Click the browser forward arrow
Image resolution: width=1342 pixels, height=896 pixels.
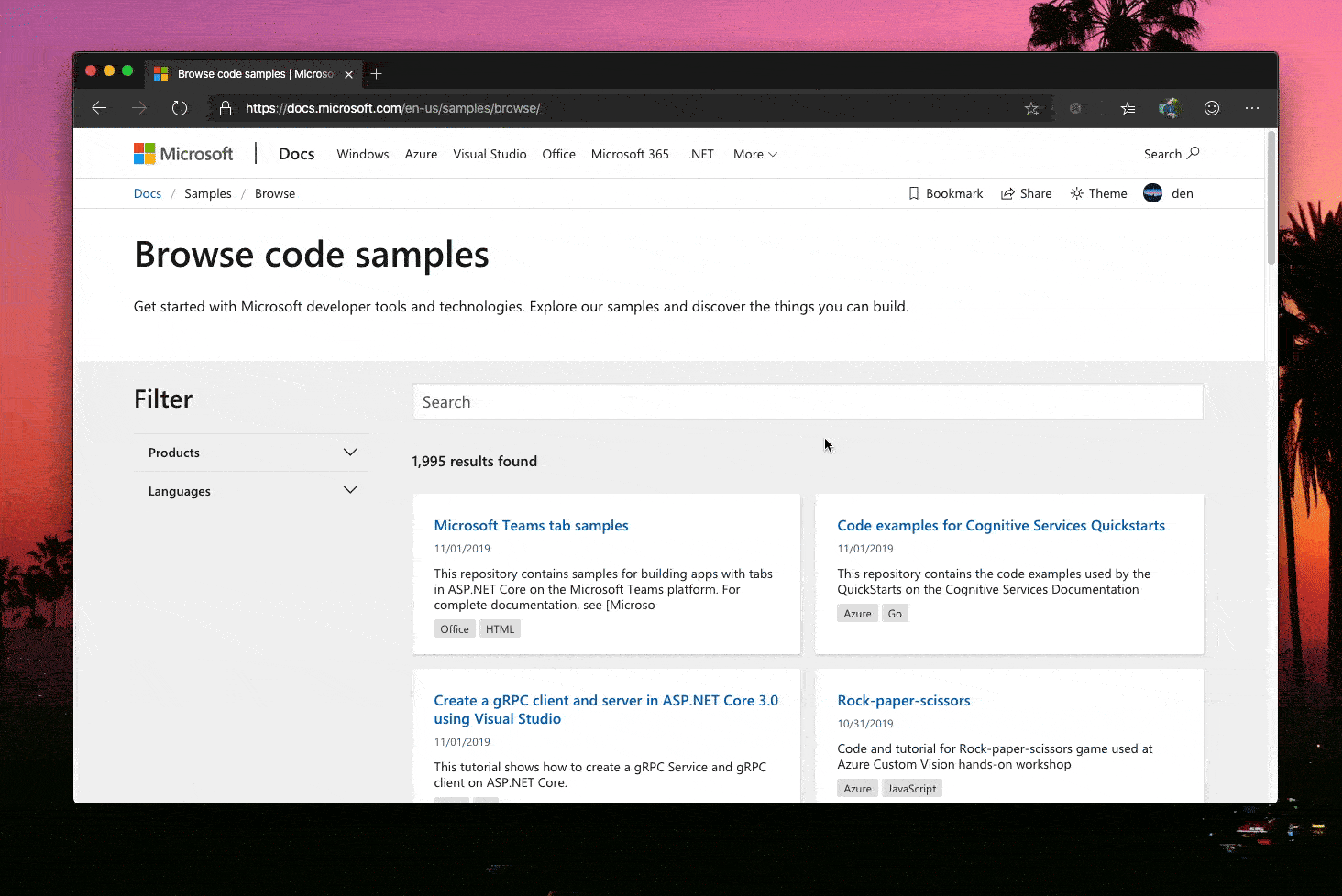(139, 108)
